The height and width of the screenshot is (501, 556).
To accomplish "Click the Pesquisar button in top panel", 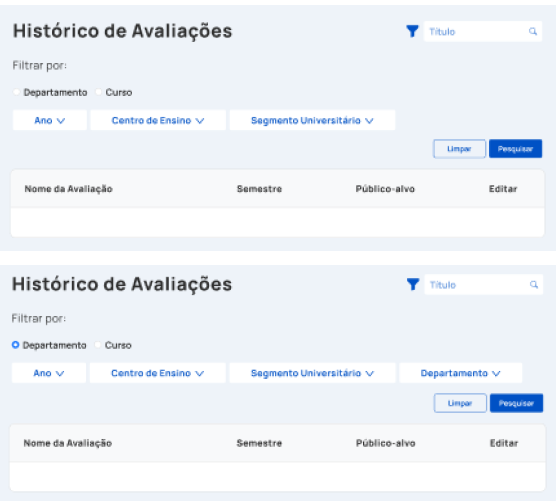I will coord(516,149).
